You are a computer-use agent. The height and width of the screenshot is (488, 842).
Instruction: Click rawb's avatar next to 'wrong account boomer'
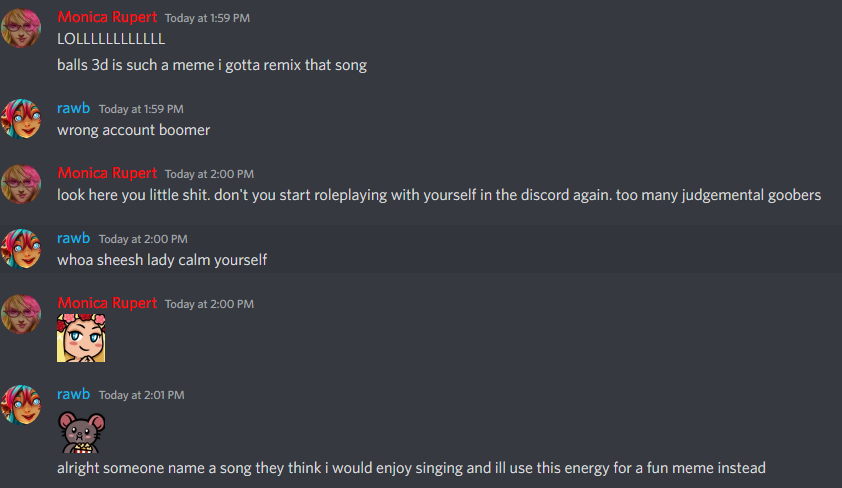tap(21, 119)
